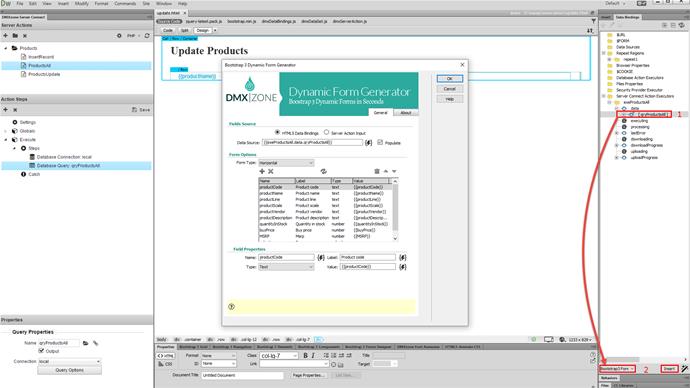This screenshot has height=388, width=690.
Task: Switch to the About tab
Action: (x=405, y=113)
